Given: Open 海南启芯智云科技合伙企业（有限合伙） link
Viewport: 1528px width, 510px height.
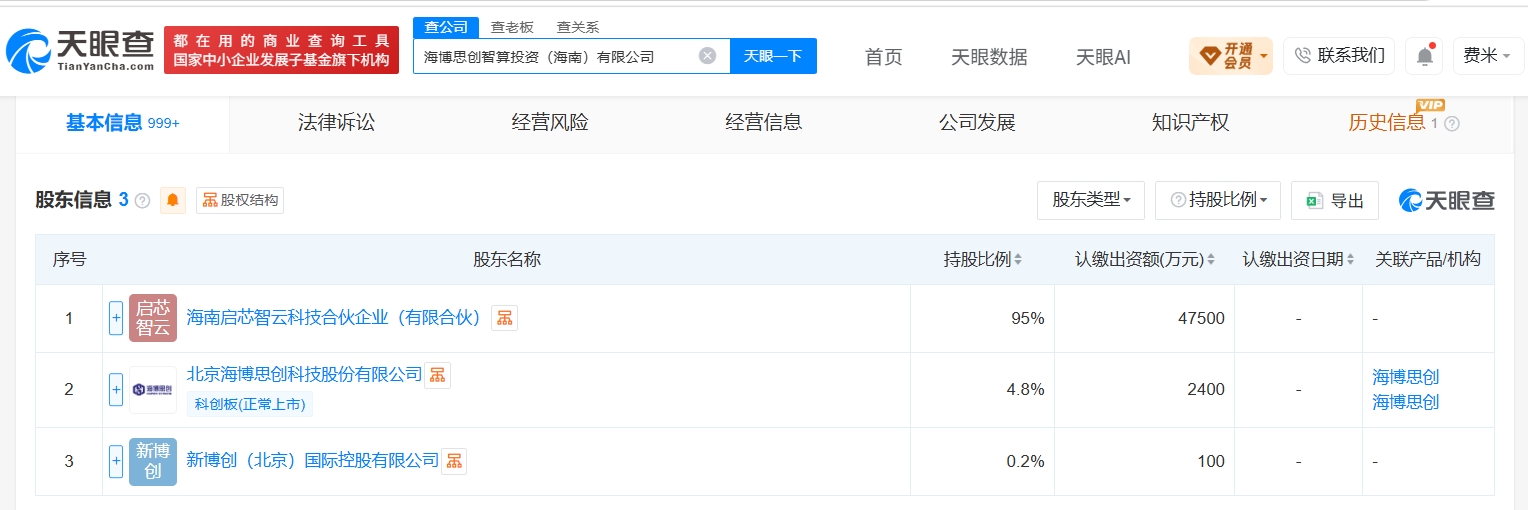Looking at the screenshot, I should pyautogui.click(x=335, y=318).
